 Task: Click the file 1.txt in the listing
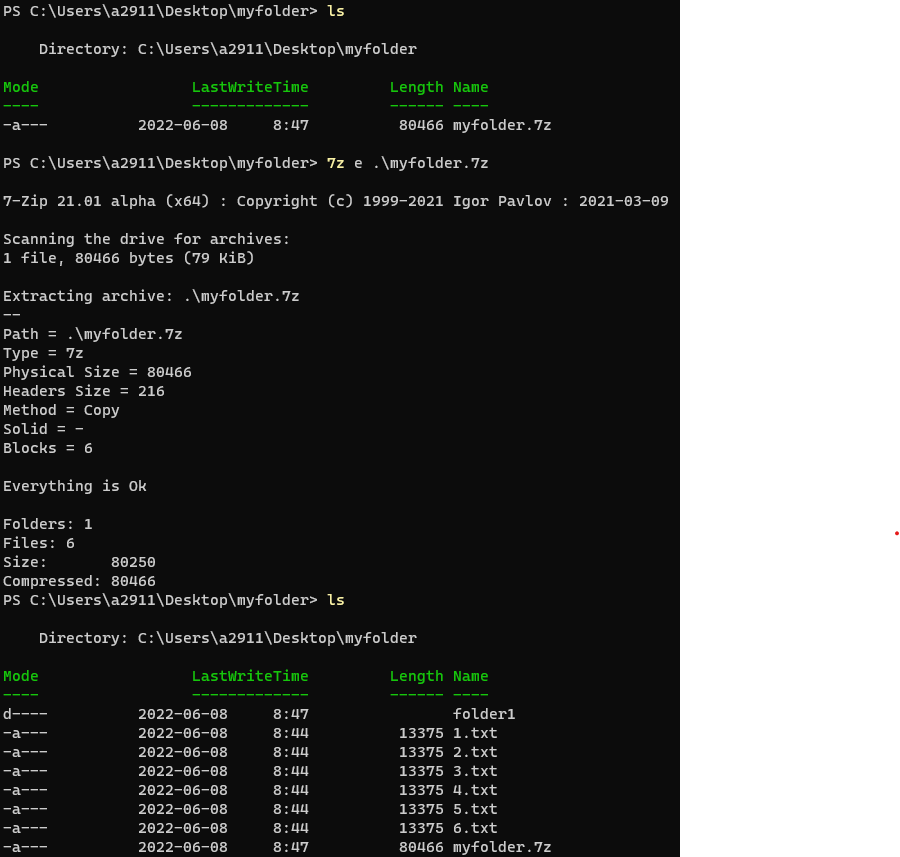(x=474, y=732)
